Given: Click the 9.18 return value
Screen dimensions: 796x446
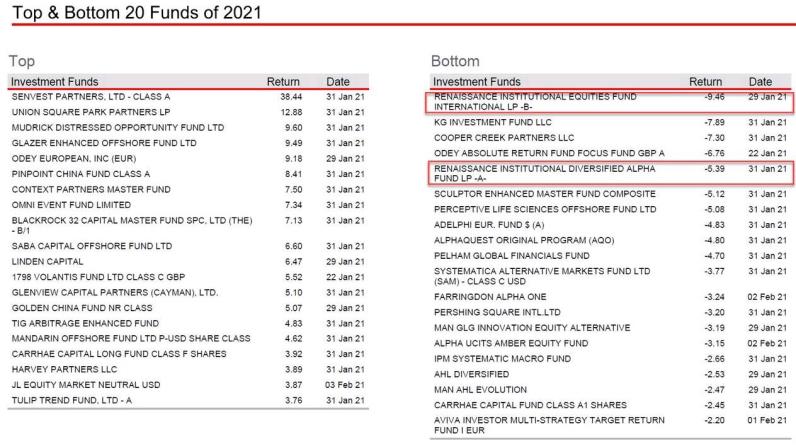Looking at the screenshot, I should click(x=293, y=158).
